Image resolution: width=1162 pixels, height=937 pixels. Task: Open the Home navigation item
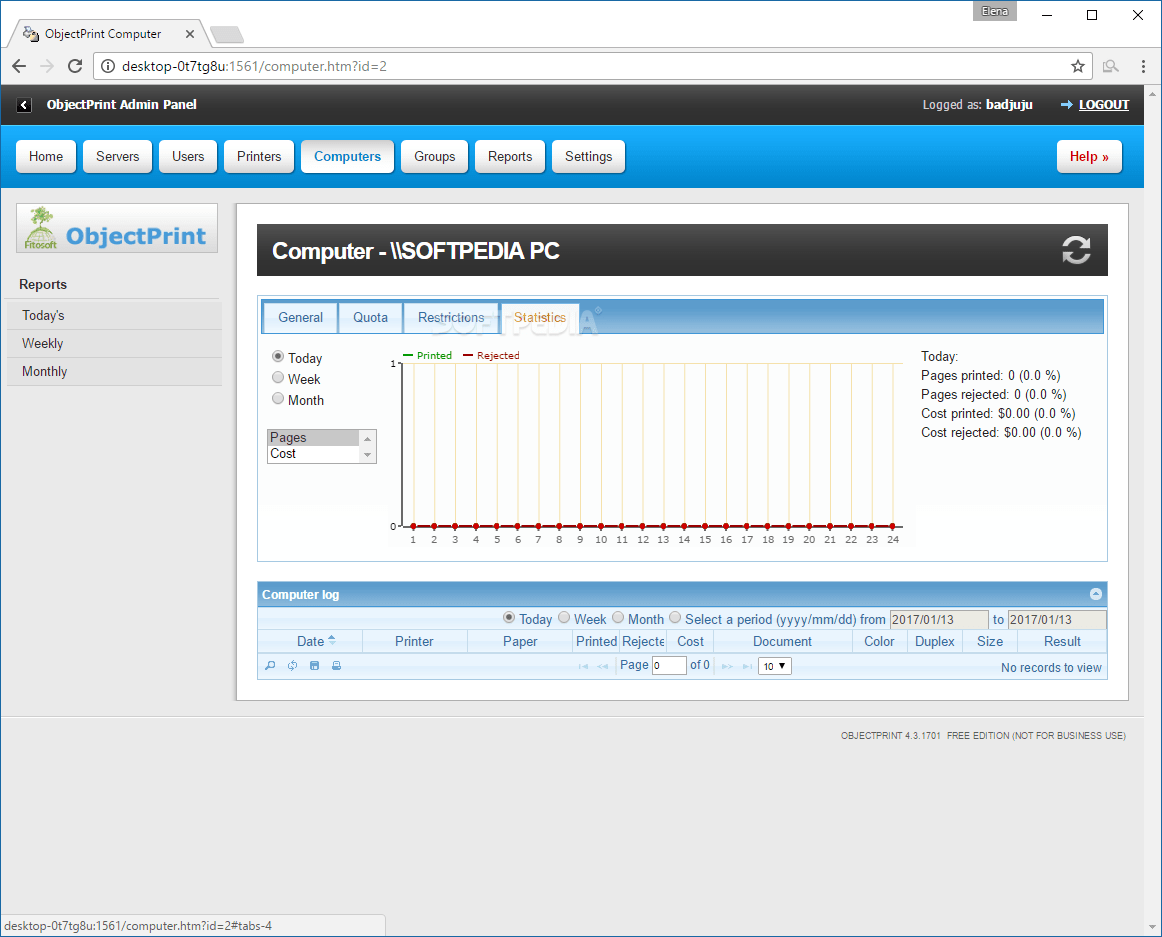point(46,156)
